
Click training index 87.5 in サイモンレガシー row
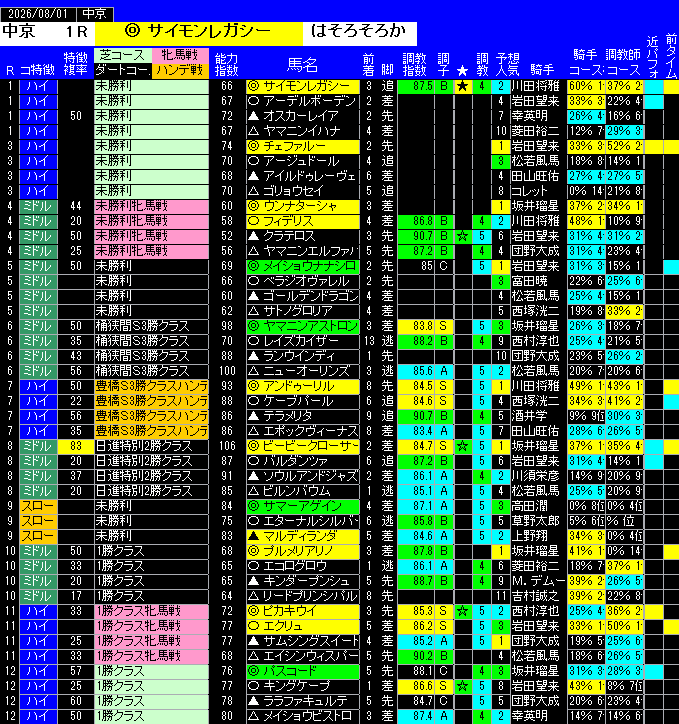[416, 86]
